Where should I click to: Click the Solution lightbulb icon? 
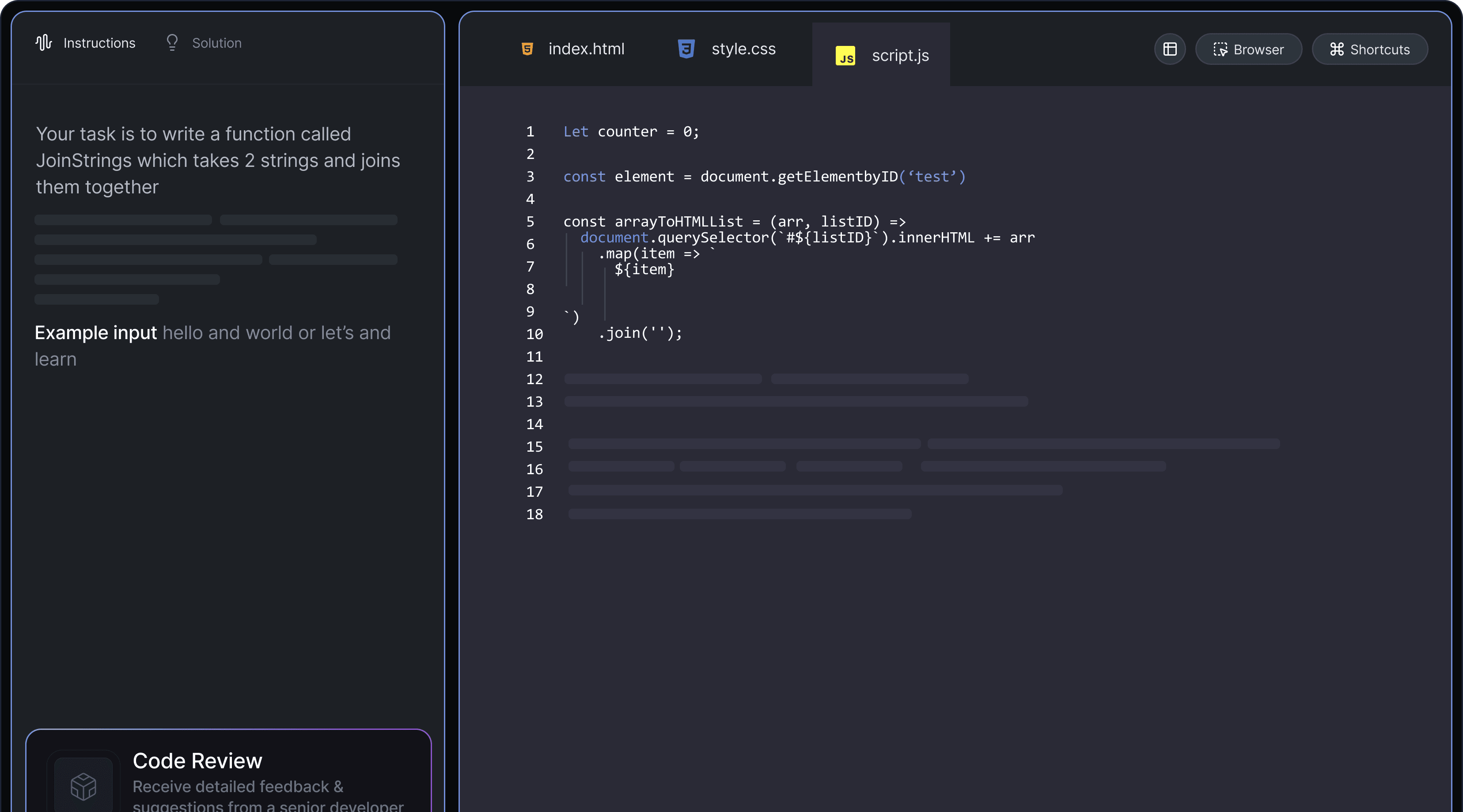click(170, 43)
